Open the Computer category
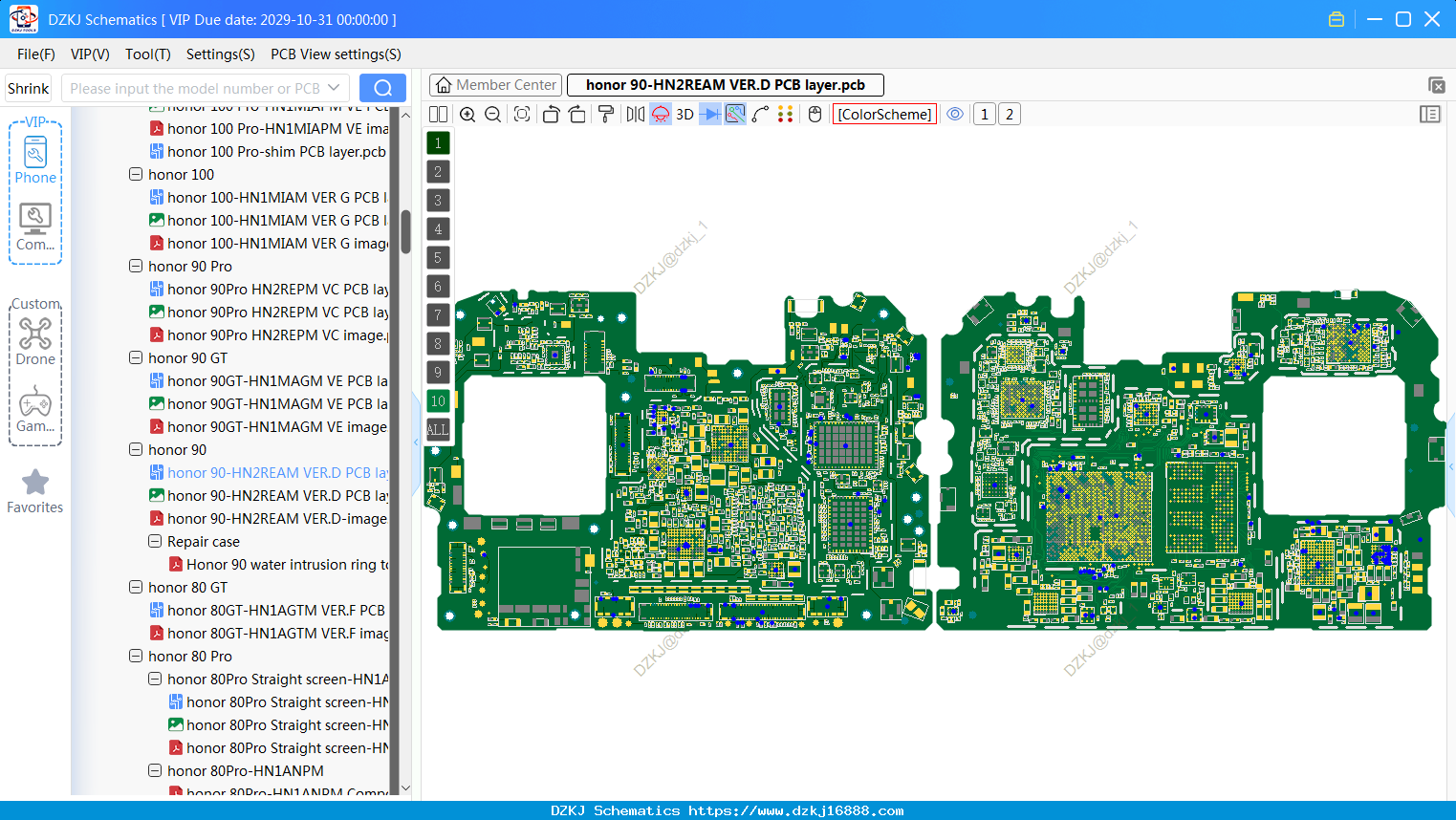This screenshot has width=1456, height=820. point(35,227)
